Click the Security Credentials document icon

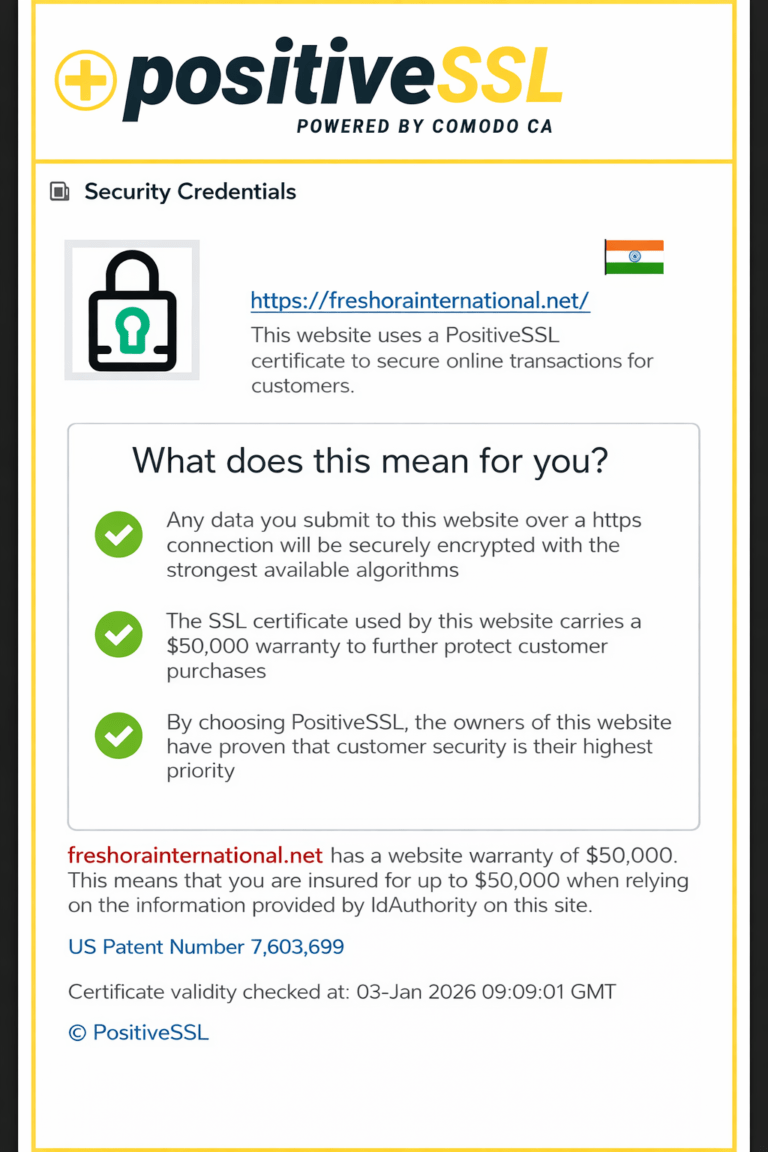60,191
